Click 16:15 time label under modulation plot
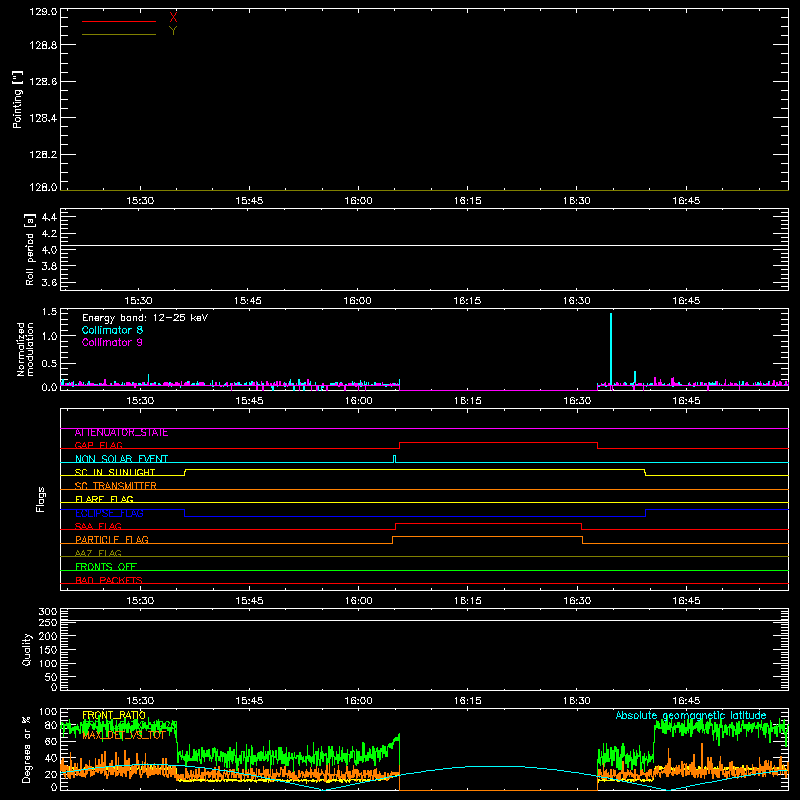The height and width of the screenshot is (800, 800). coord(467,401)
